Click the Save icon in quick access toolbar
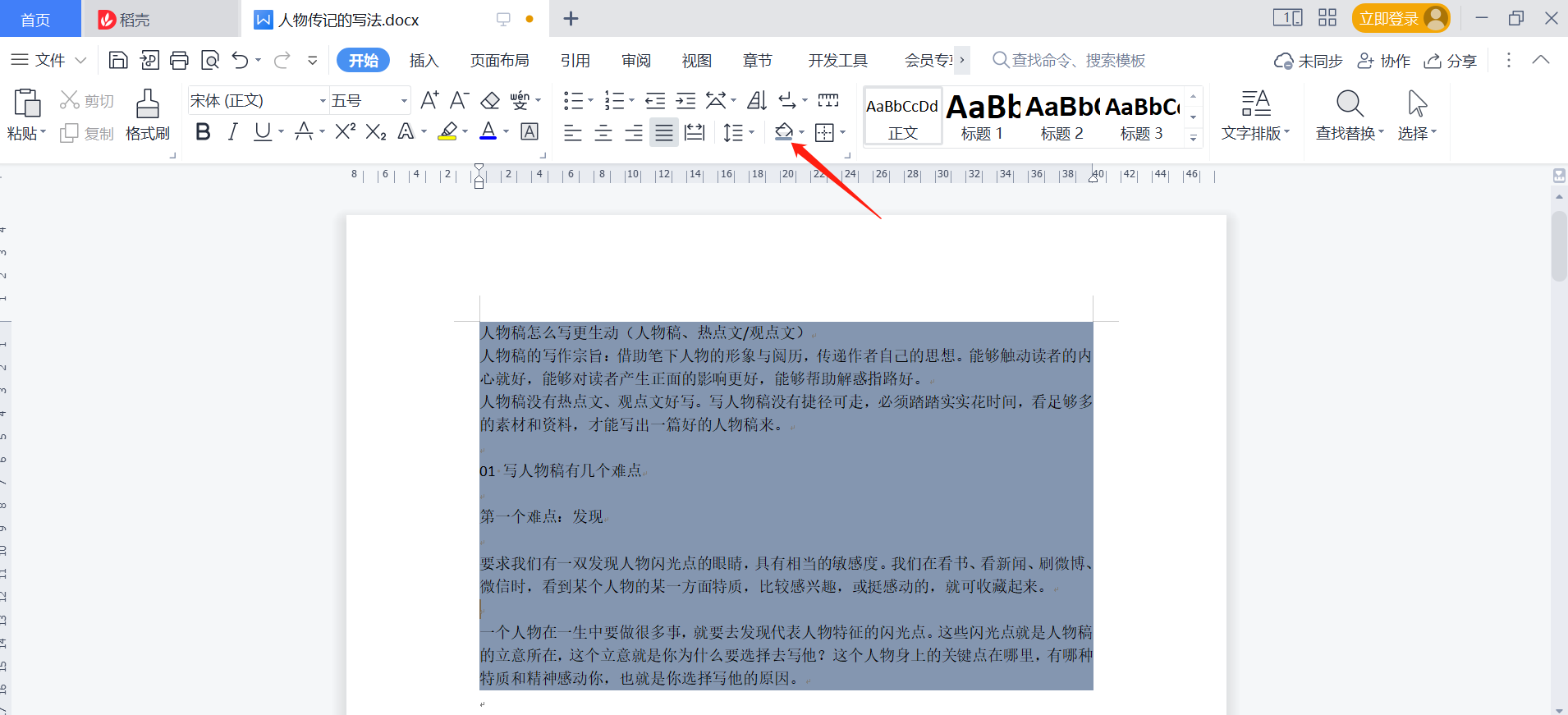The image size is (1568, 715). coord(118,60)
